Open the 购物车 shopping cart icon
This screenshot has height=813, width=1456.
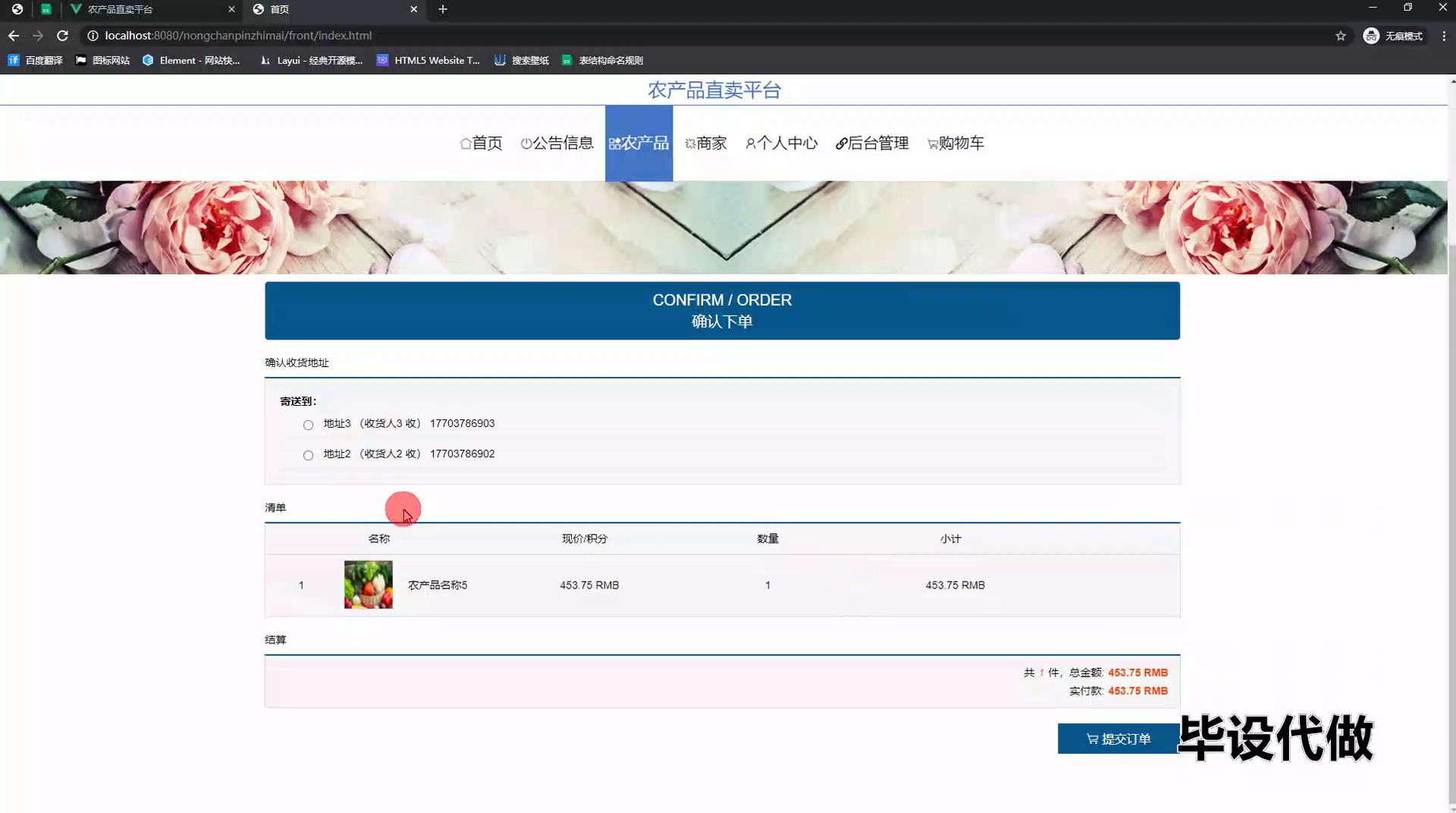932,143
